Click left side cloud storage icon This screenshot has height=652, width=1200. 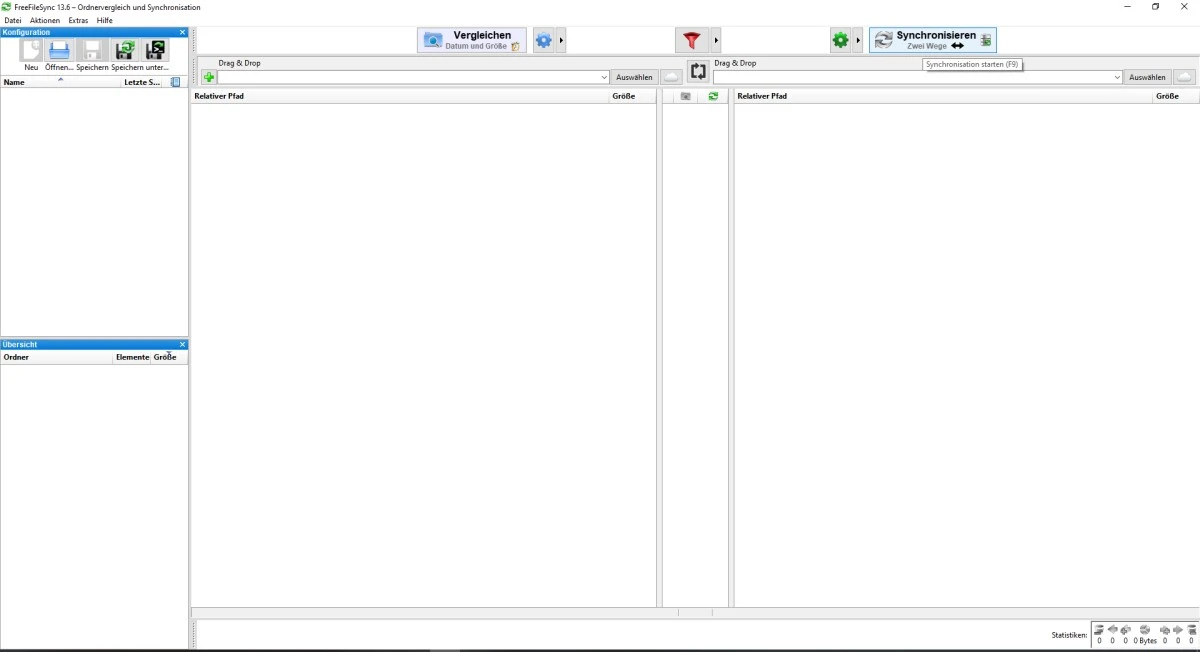tap(673, 77)
